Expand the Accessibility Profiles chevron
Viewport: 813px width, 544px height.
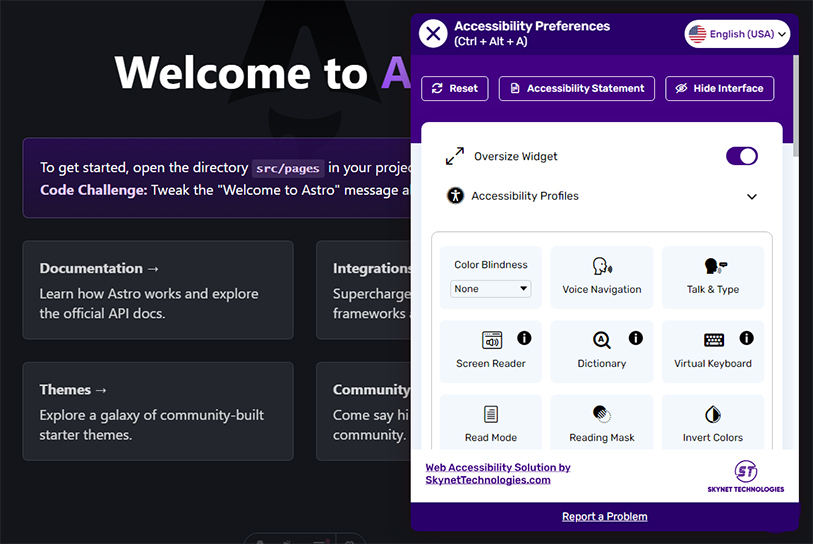coord(751,197)
